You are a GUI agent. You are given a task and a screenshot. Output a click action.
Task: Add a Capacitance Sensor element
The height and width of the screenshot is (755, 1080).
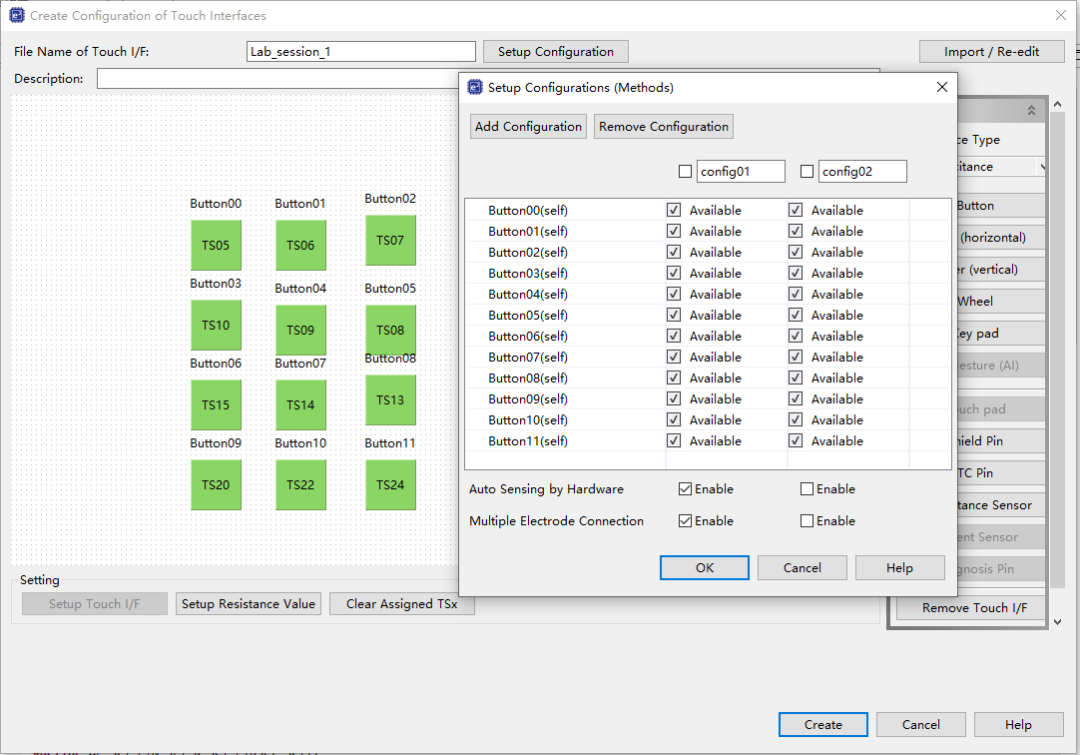tap(1000, 505)
